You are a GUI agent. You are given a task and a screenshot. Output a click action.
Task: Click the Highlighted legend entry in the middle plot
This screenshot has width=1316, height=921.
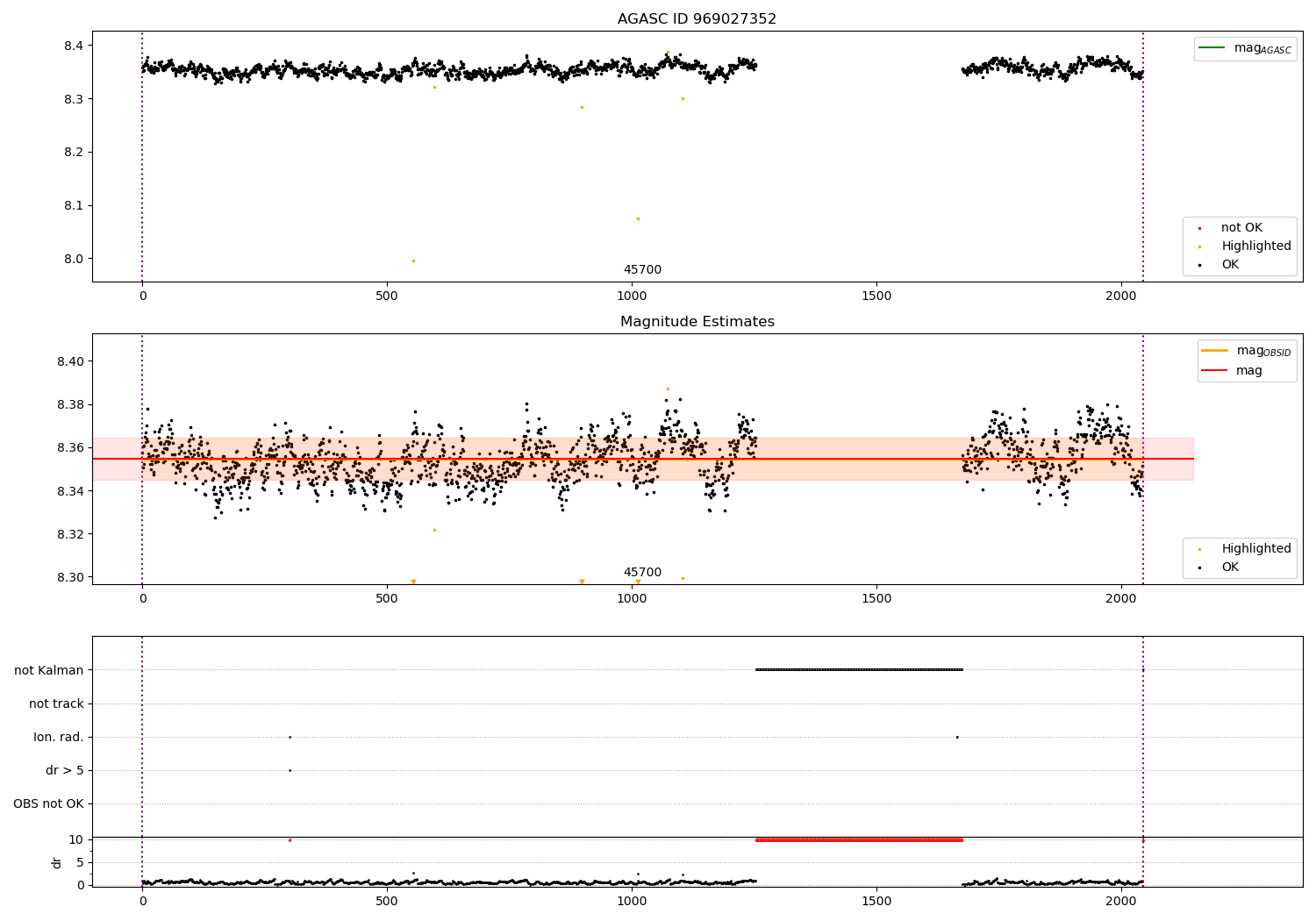[1245, 548]
